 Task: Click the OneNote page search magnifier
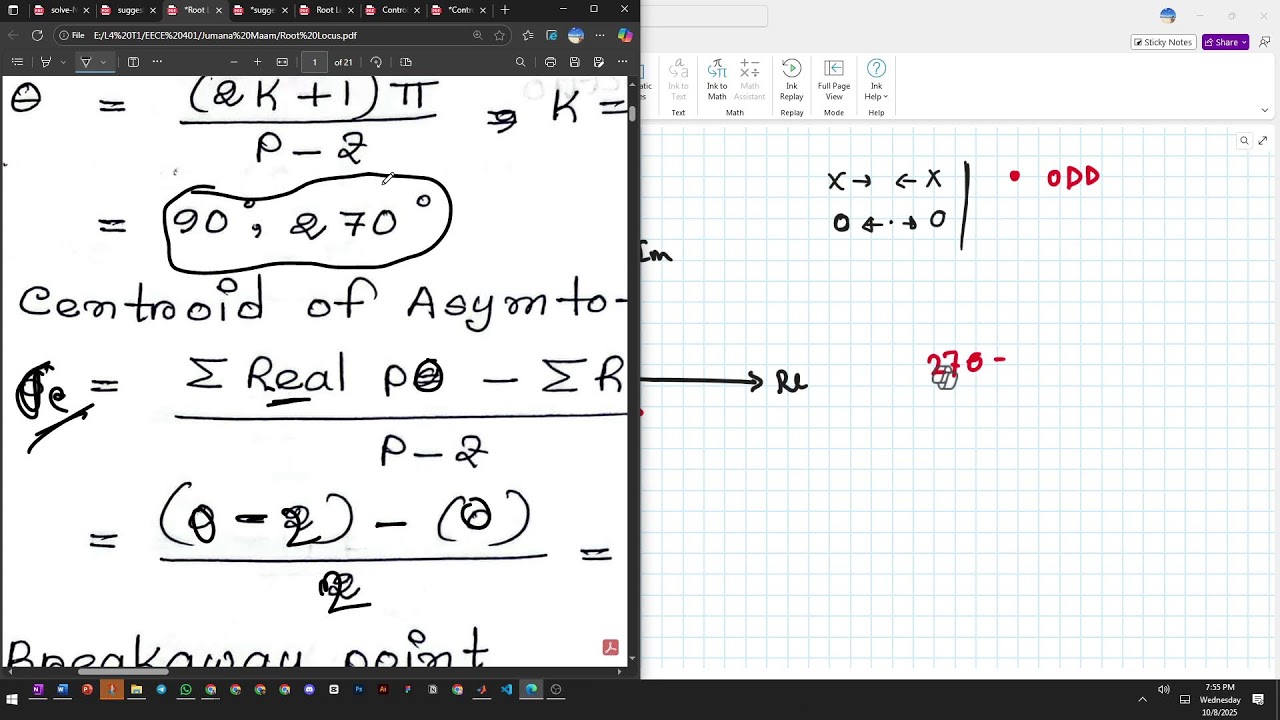(1244, 141)
